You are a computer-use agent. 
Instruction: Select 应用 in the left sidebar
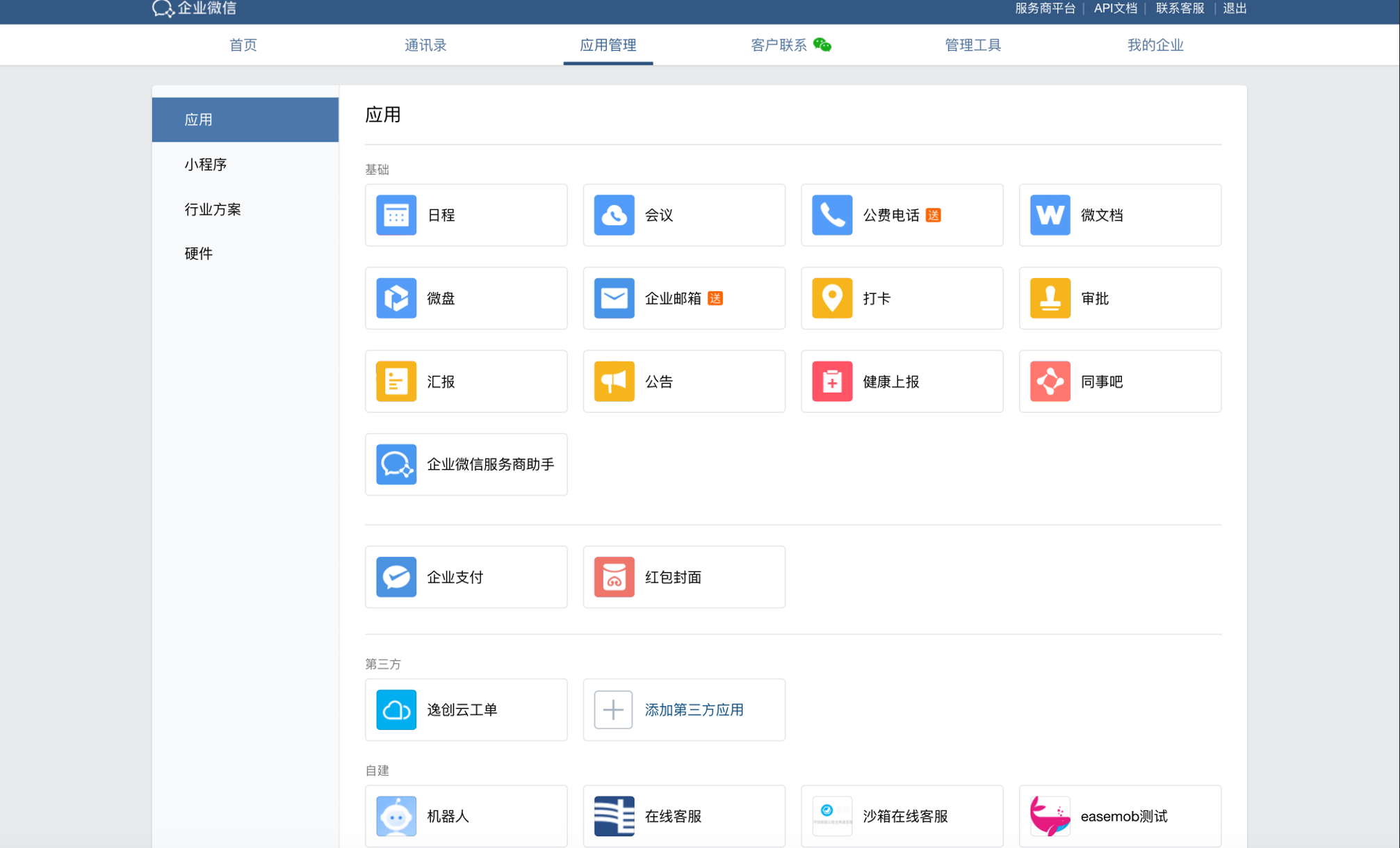pos(245,120)
